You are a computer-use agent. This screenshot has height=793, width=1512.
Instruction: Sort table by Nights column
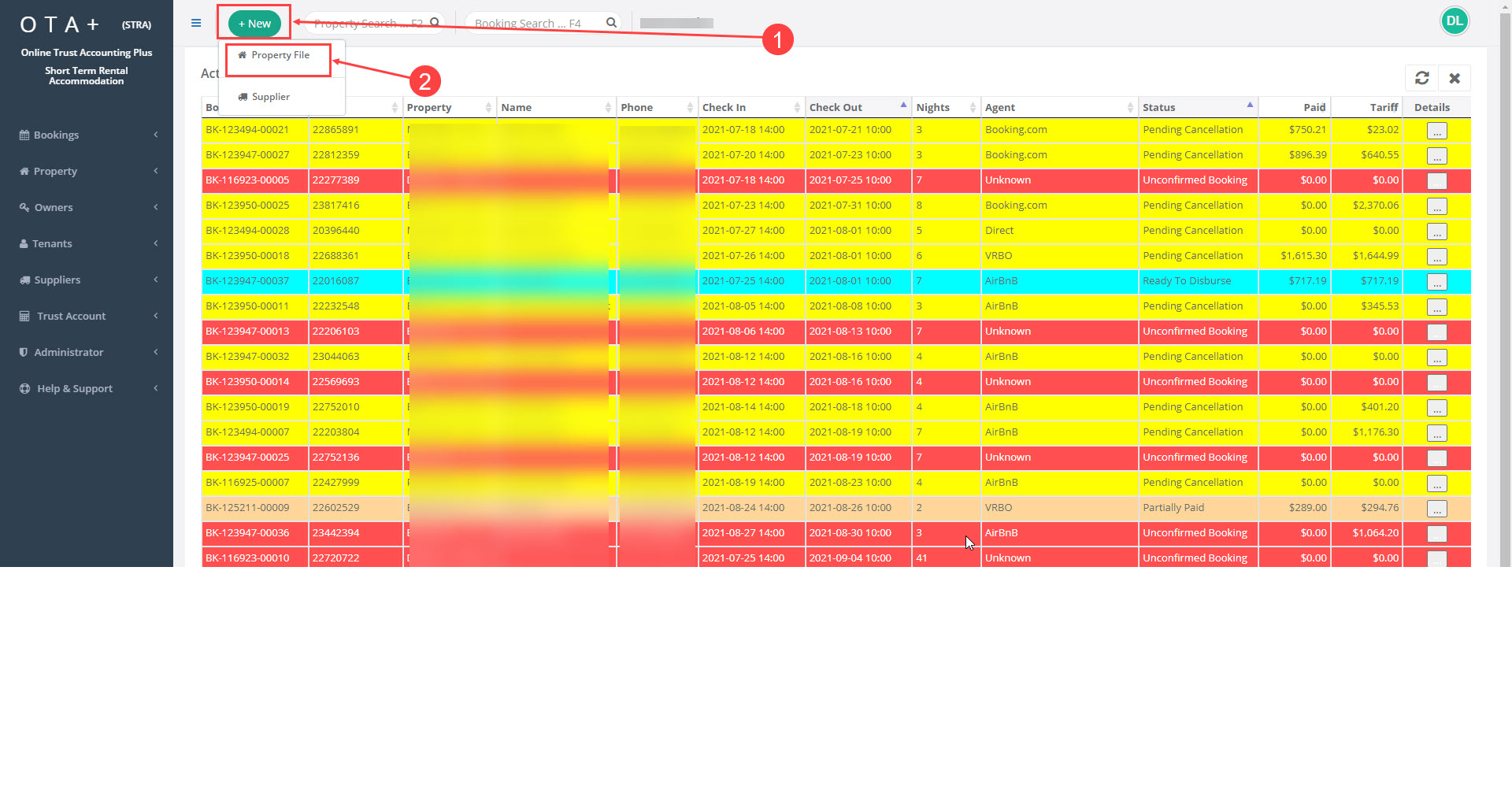(x=946, y=107)
